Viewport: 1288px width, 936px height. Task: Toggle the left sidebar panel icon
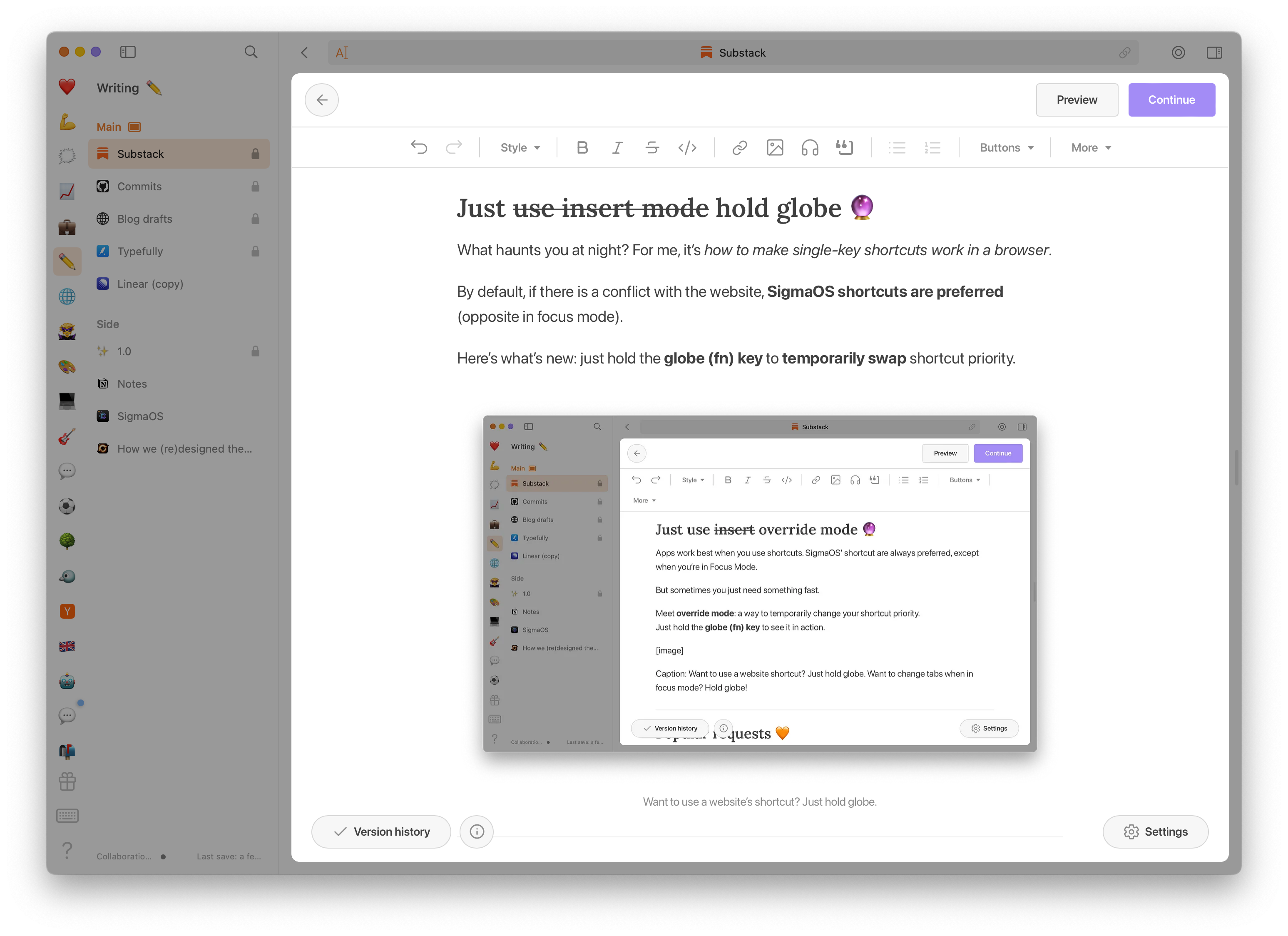pos(128,52)
